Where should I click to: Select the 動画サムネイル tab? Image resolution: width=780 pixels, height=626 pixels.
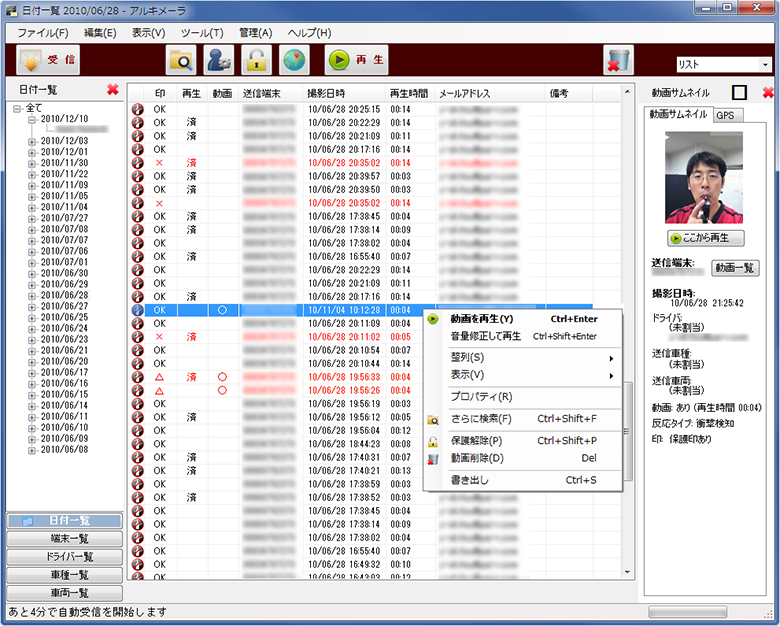pyautogui.click(x=679, y=114)
